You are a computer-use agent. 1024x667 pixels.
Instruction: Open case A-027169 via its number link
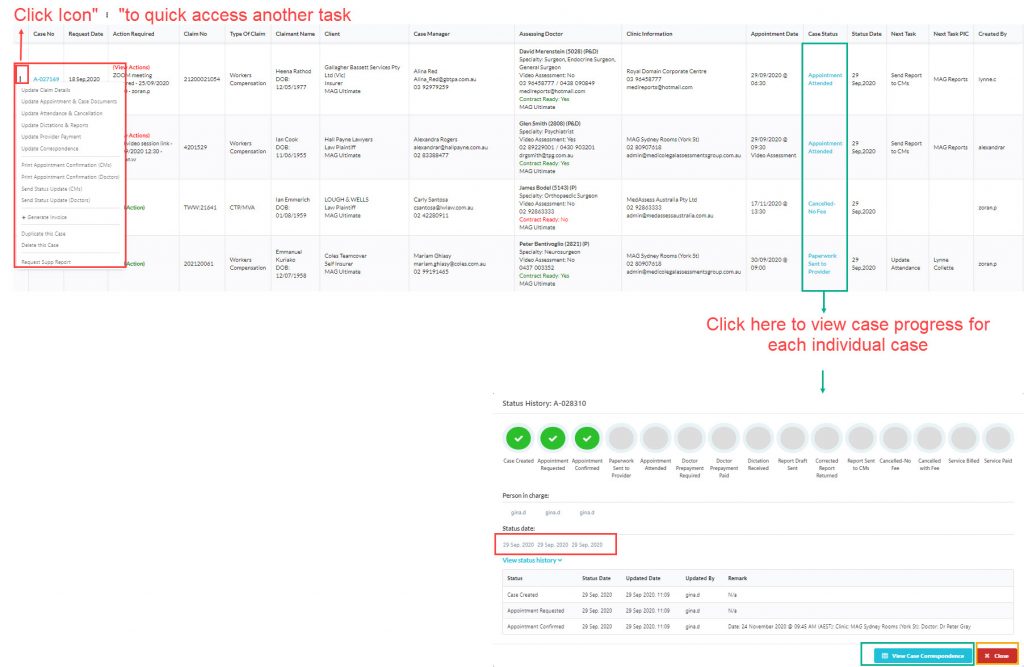tap(47, 77)
